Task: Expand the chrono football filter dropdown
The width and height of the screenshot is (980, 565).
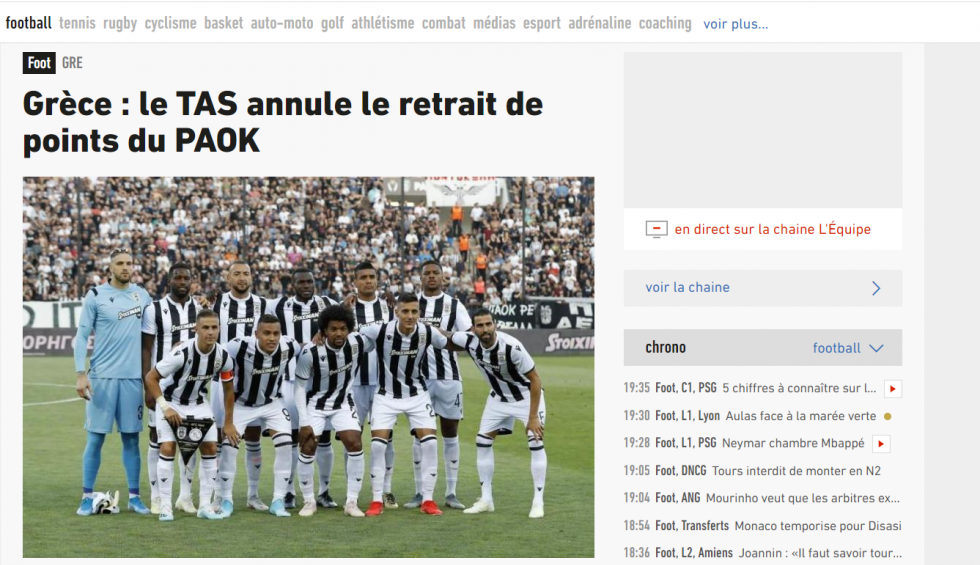Action: pos(848,348)
